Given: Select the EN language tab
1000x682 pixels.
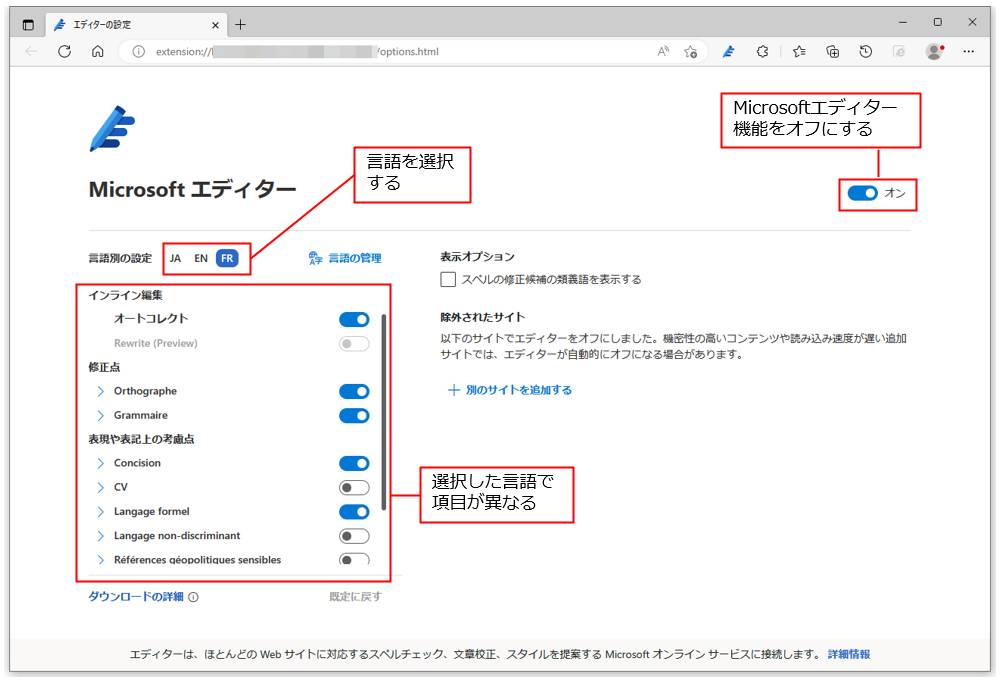Looking at the screenshot, I should (201, 258).
